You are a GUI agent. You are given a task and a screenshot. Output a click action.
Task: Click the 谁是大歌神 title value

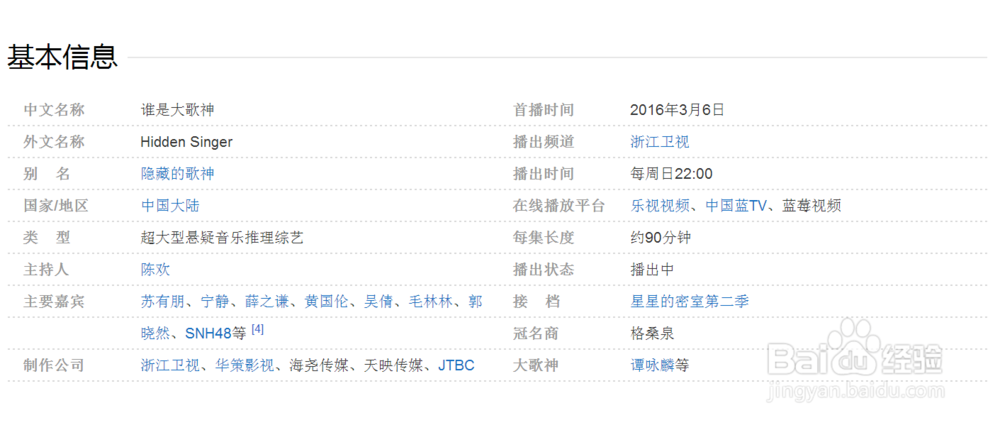tap(177, 110)
